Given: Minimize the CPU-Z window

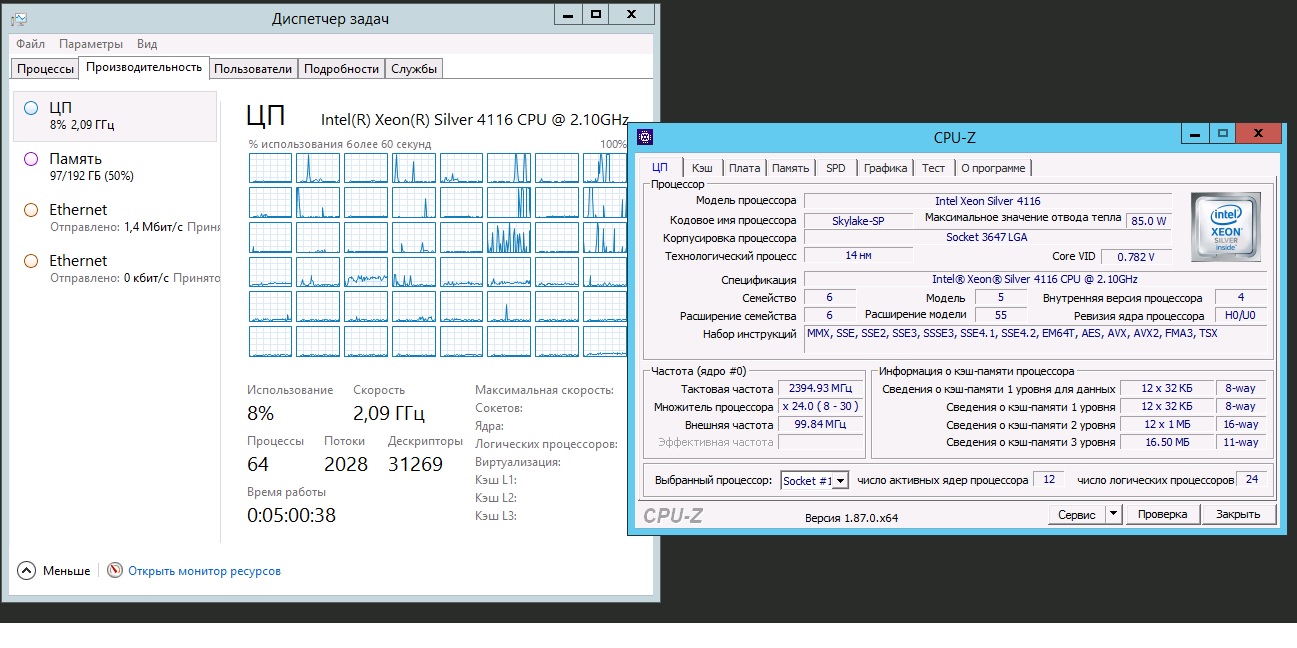Looking at the screenshot, I should (1194, 132).
